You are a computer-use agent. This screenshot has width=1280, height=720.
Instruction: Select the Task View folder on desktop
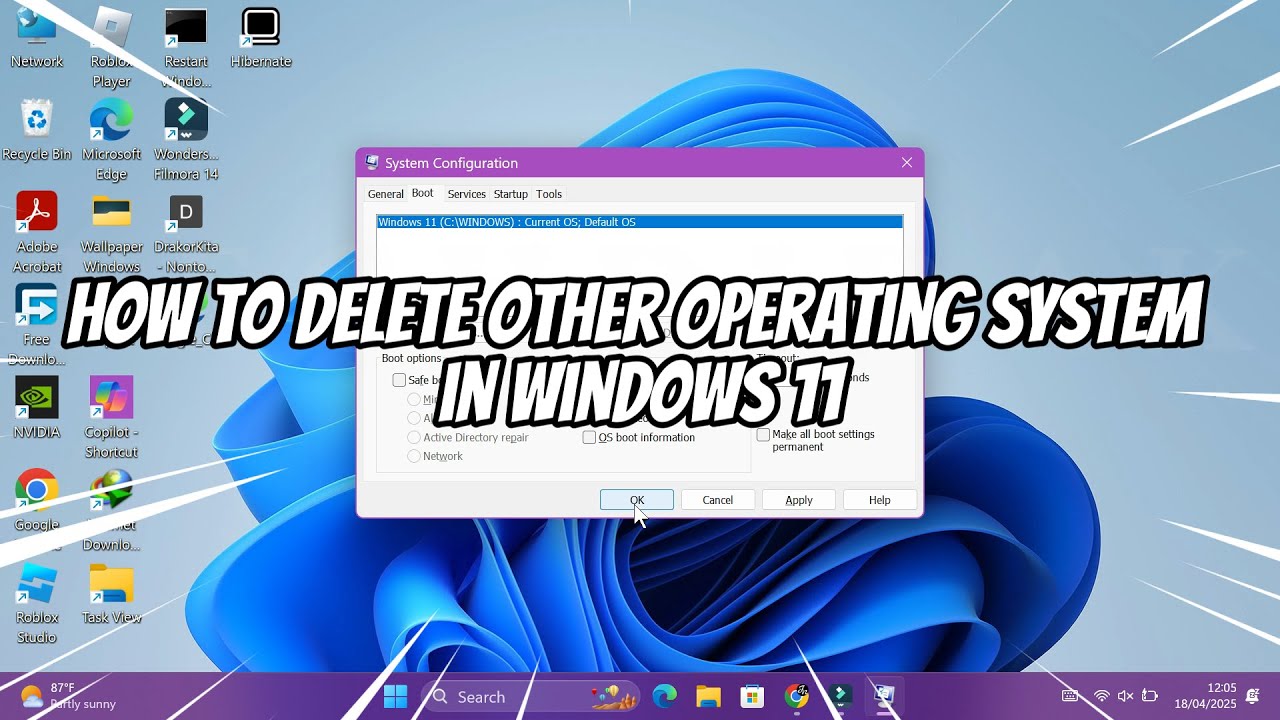click(x=111, y=595)
